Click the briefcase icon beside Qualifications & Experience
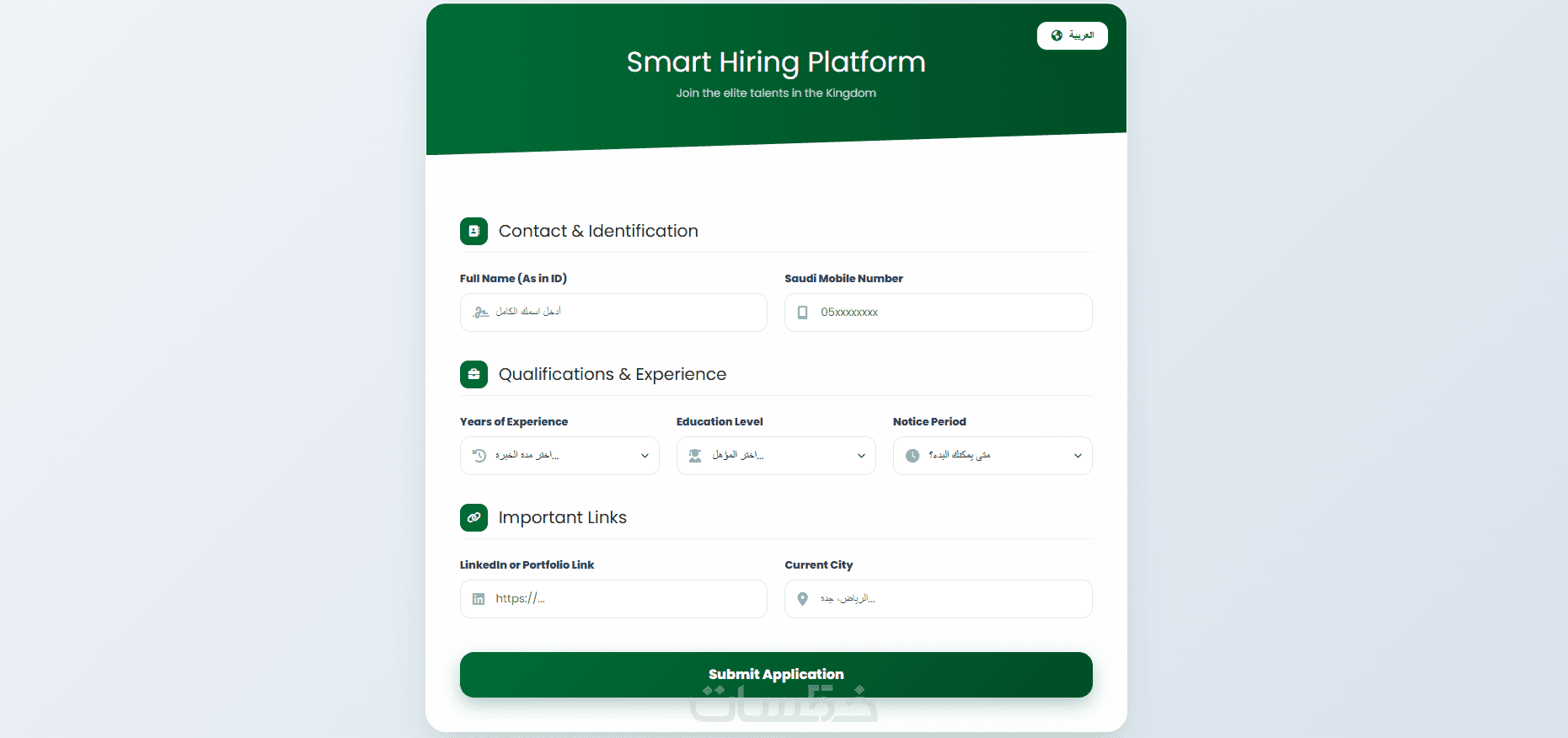The width and height of the screenshot is (1568, 738). click(474, 374)
